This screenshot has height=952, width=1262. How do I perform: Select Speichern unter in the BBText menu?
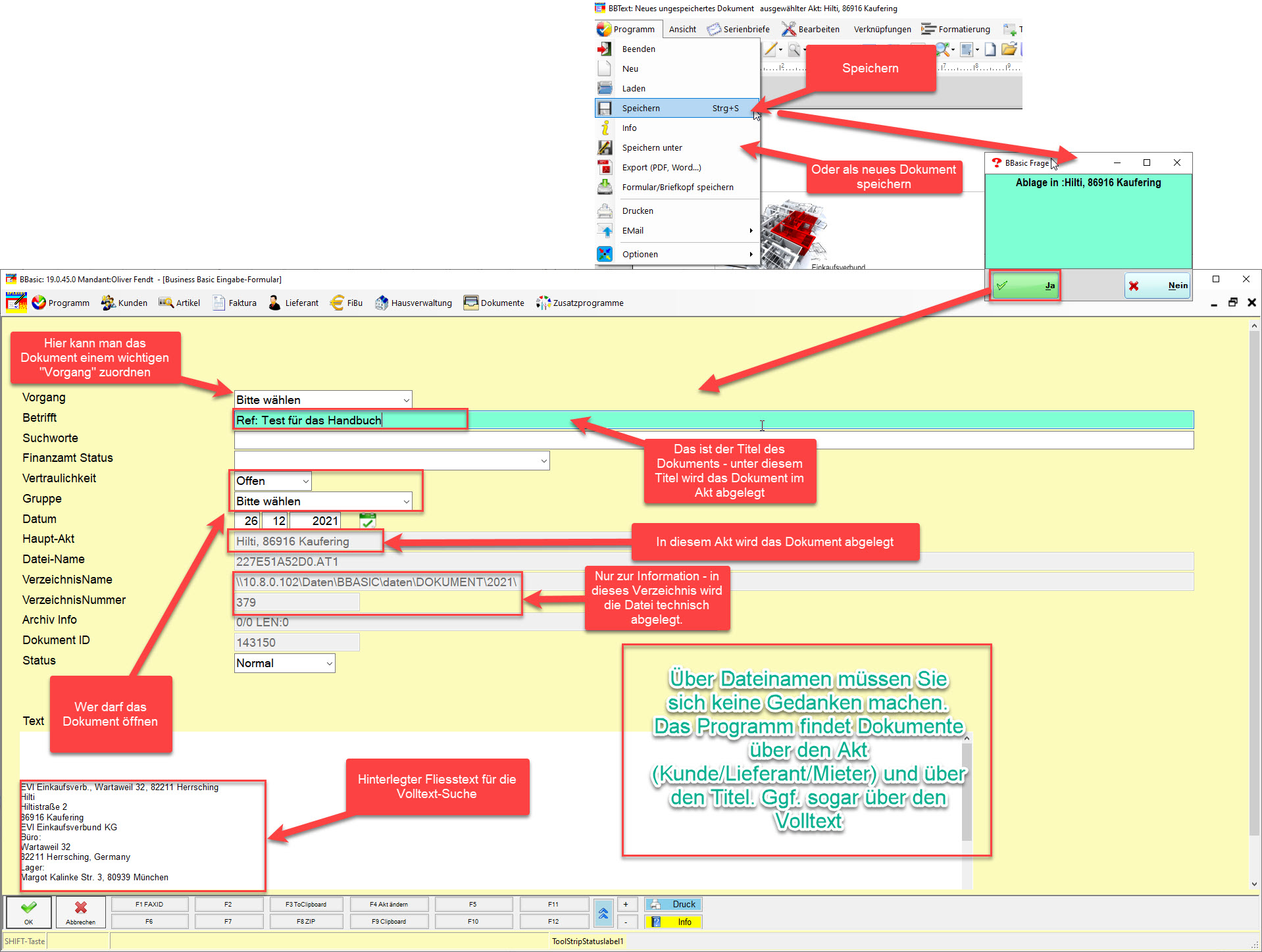pos(678,148)
